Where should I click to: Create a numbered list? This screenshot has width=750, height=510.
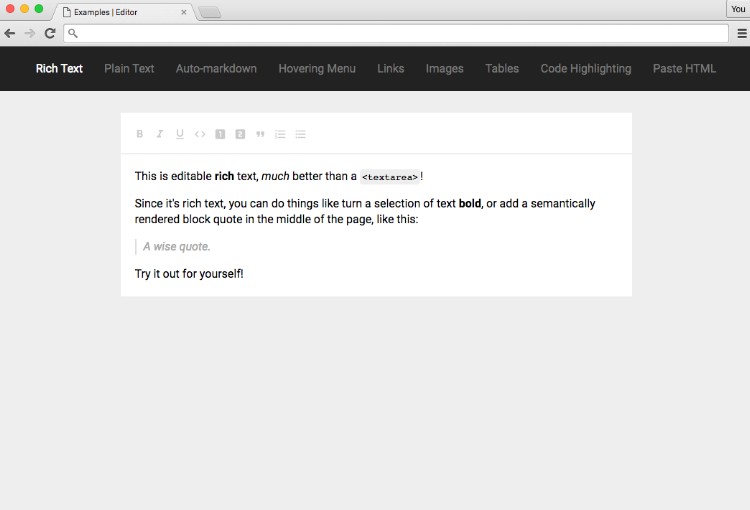(280, 134)
